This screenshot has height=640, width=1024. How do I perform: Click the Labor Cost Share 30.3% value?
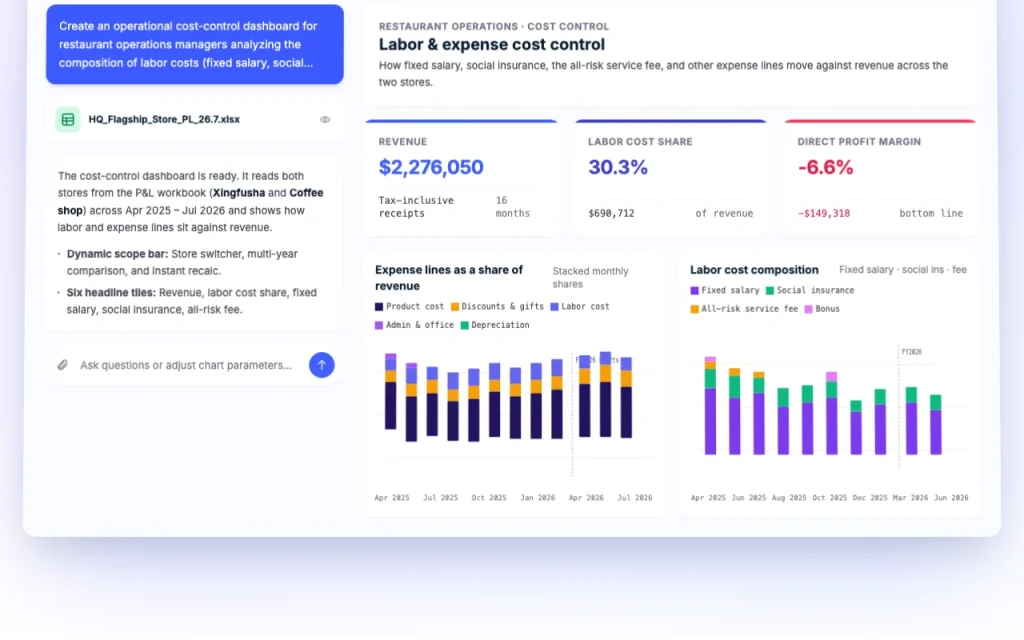pyautogui.click(x=618, y=167)
